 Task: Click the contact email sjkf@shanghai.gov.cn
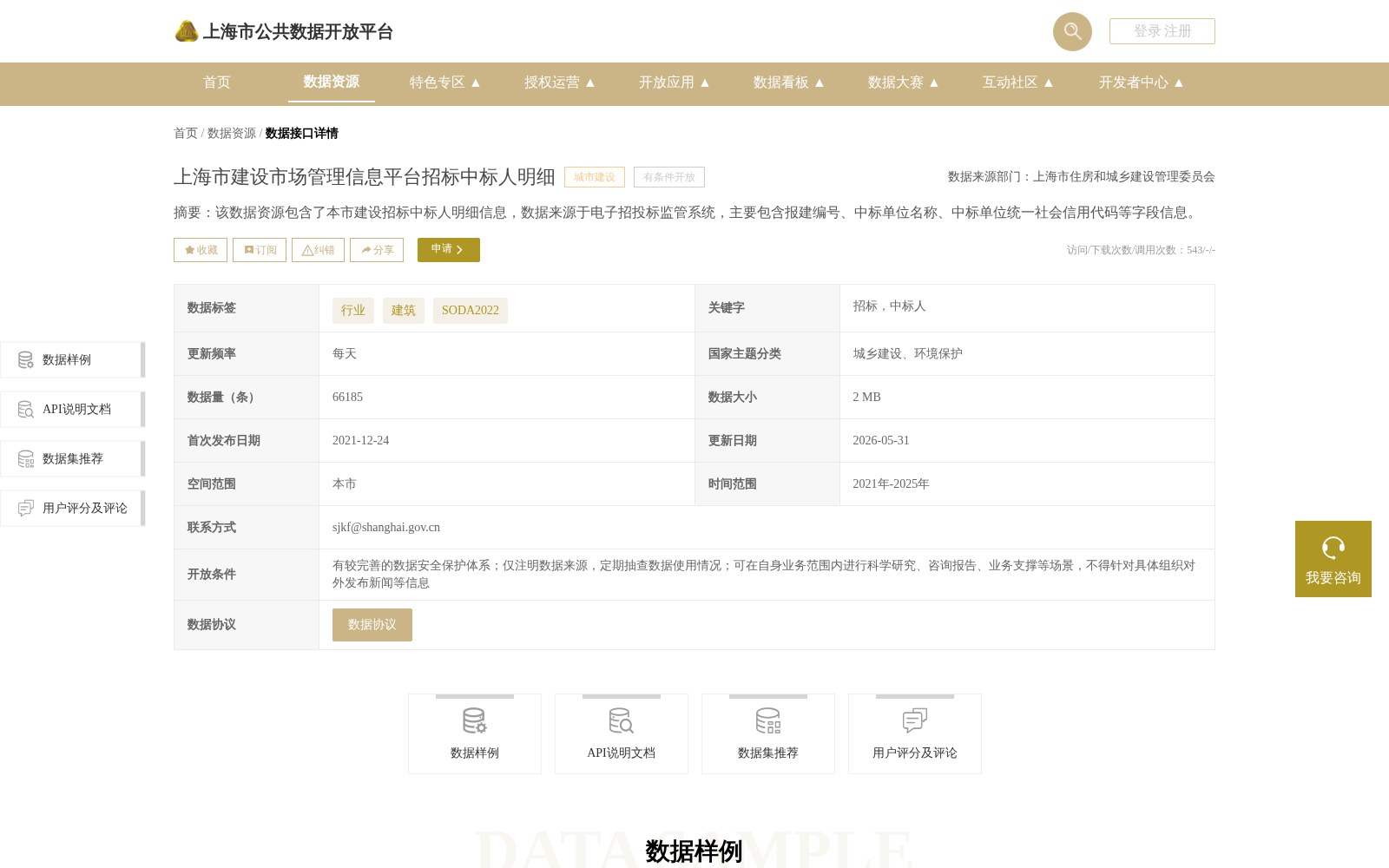click(x=386, y=527)
